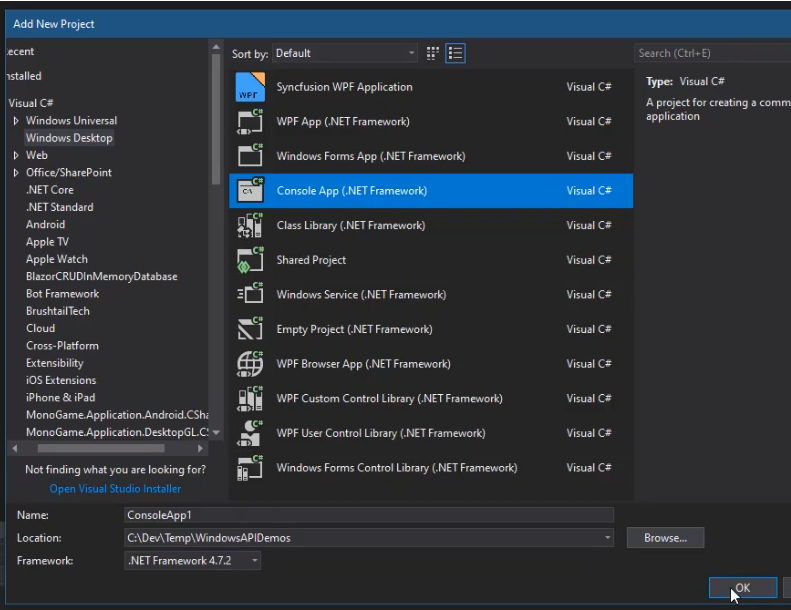Click the Windows Forms Control Library icon
791x610 pixels.
[x=250, y=468]
